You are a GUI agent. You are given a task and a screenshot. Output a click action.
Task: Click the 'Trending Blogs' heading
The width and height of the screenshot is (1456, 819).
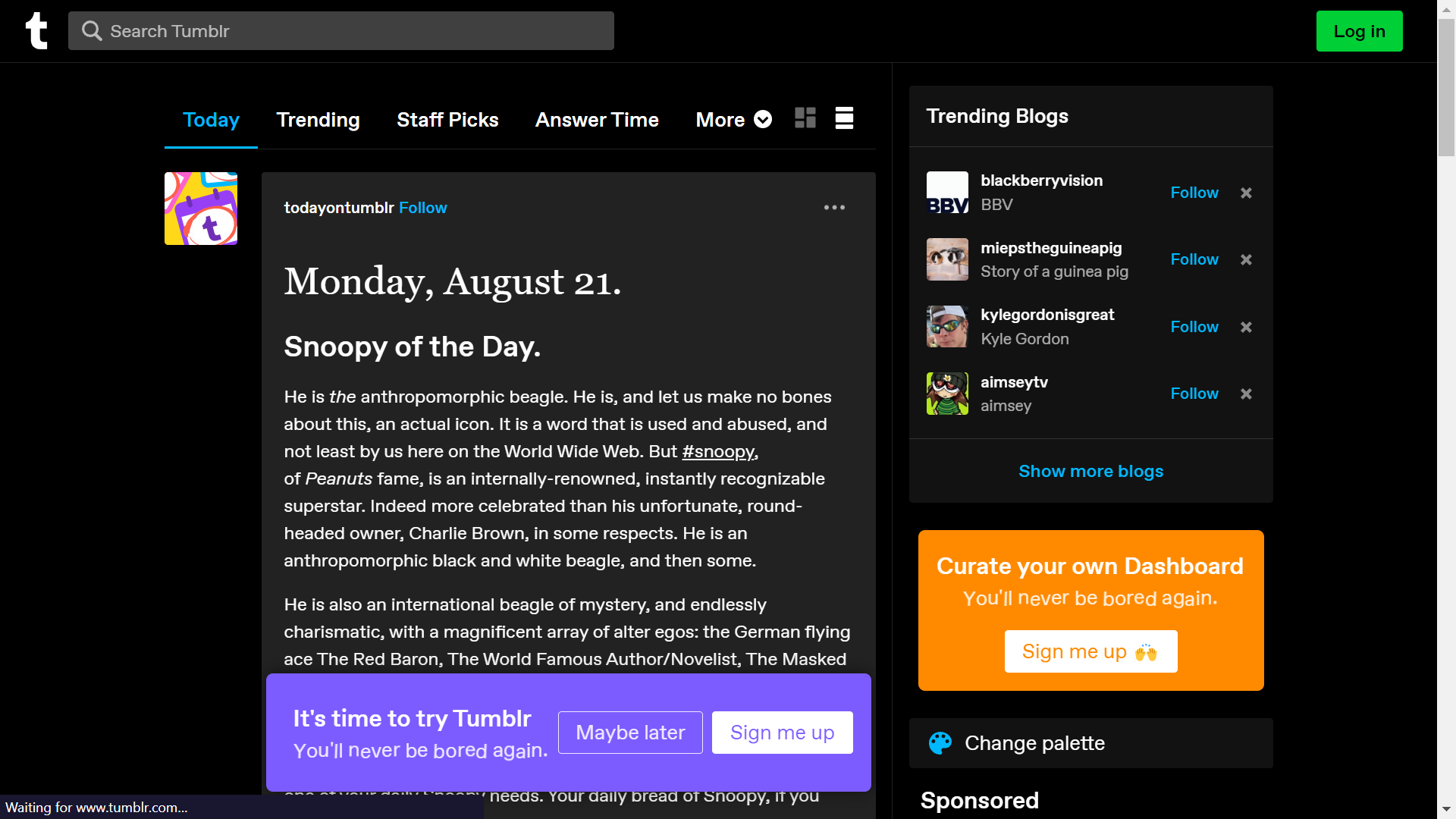tap(997, 116)
